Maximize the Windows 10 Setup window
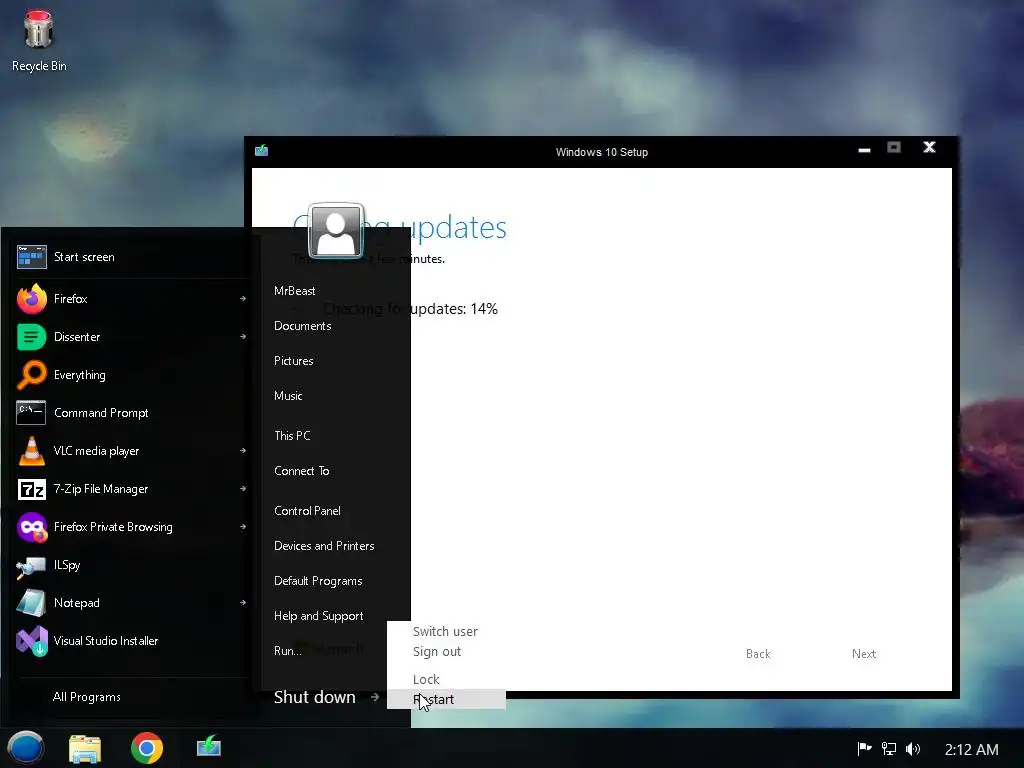Image resolution: width=1024 pixels, height=768 pixels. point(894,148)
